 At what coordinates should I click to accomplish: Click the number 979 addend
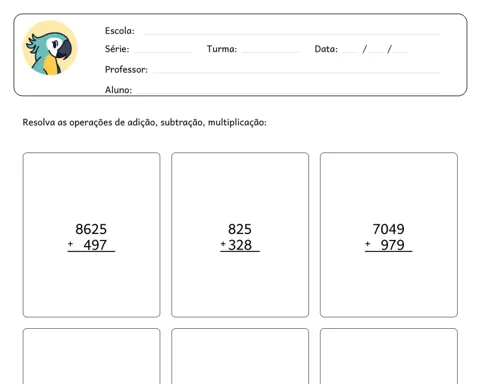coord(392,245)
